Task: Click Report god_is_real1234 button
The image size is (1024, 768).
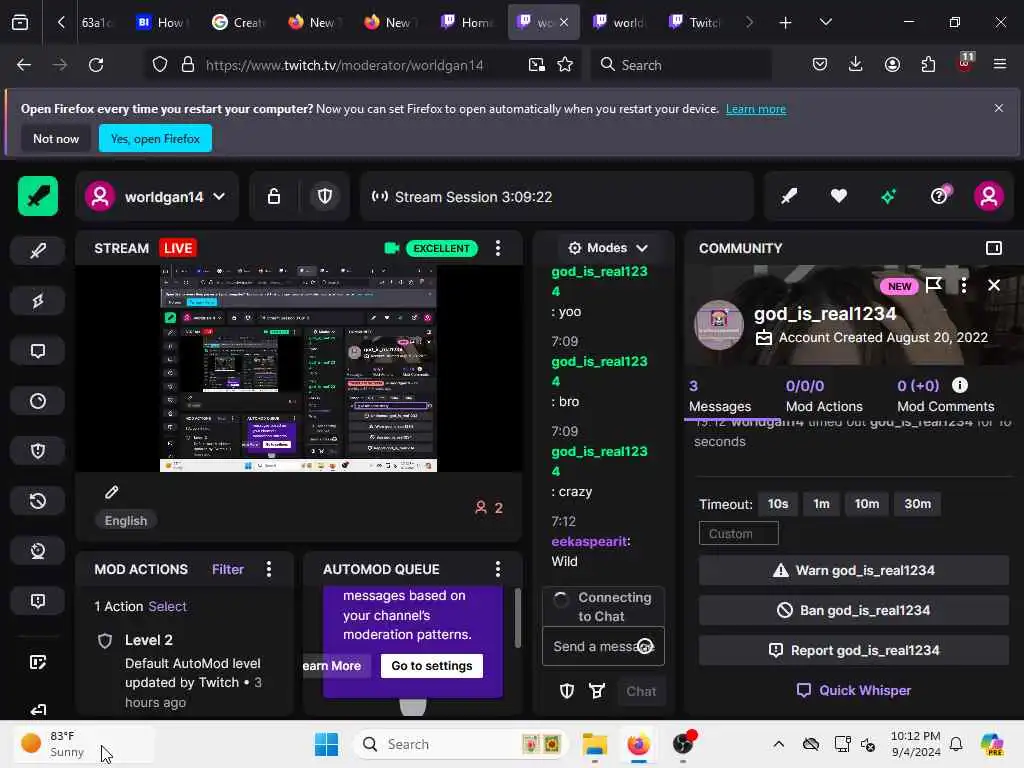Action: click(854, 650)
